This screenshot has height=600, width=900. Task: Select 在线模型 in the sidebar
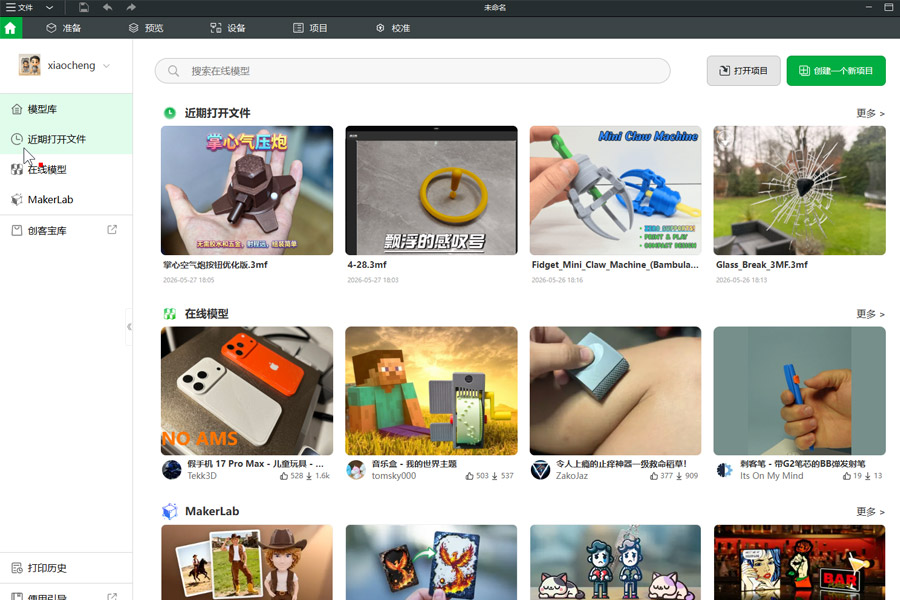point(66,169)
